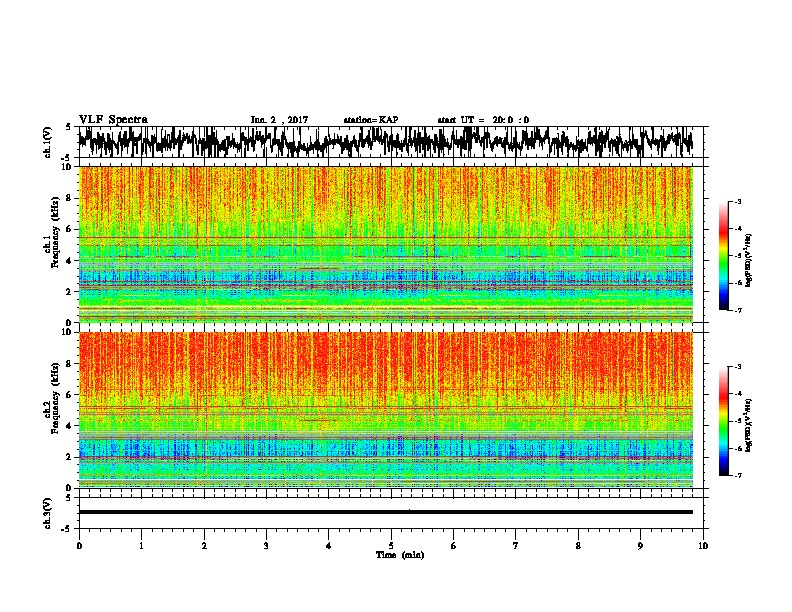Click the ch.2 Frequency (kHz) axis label
This screenshot has width=792, height=612.
(x=52, y=399)
